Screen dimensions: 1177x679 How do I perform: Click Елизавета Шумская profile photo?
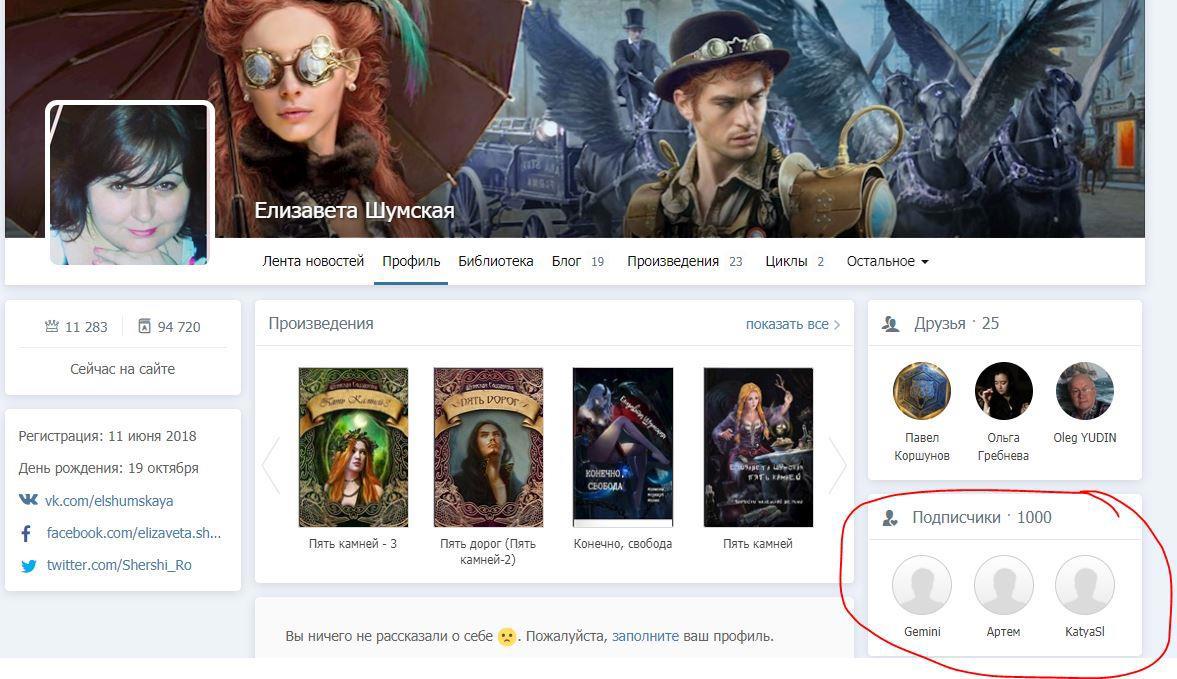(x=129, y=184)
